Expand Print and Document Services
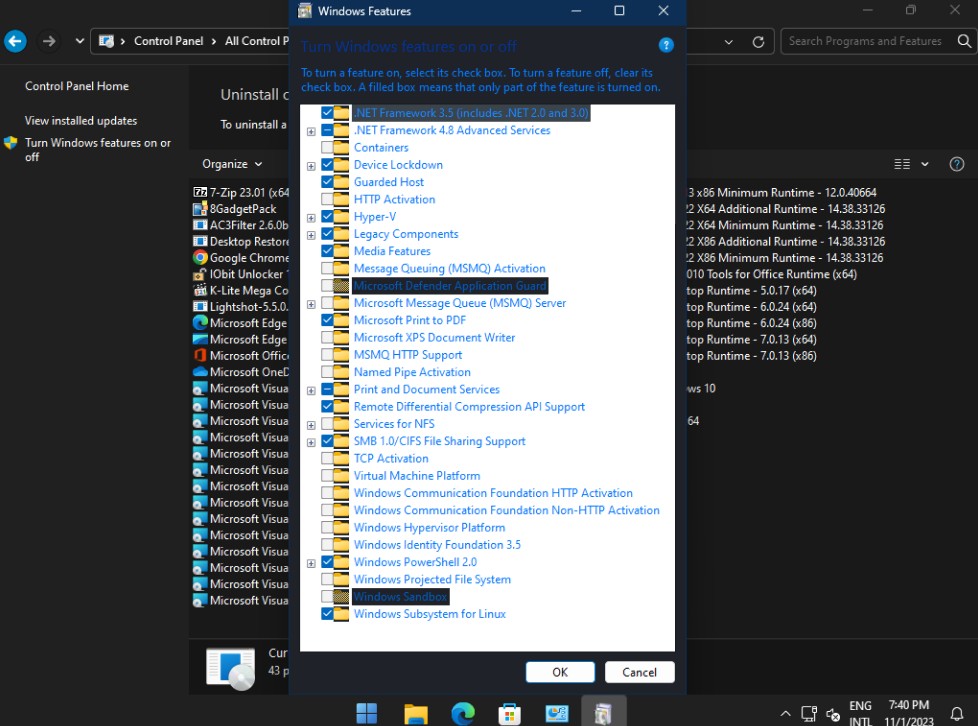The image size is (978, 726). point(311,390)
